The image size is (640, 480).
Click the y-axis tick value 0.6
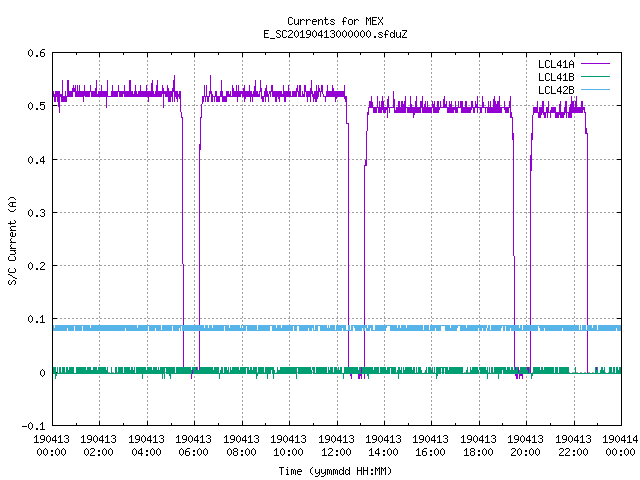[x=36, y=53]
